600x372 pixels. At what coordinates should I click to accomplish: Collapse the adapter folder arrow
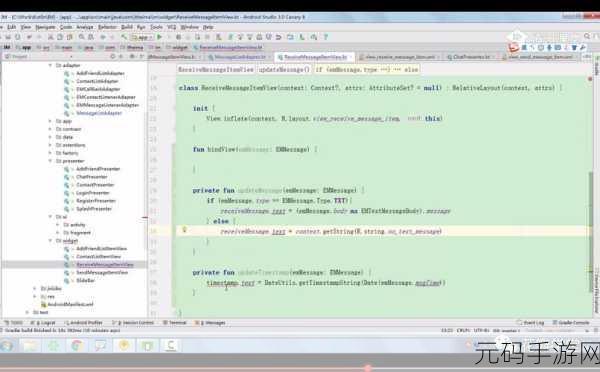(50, 65)
